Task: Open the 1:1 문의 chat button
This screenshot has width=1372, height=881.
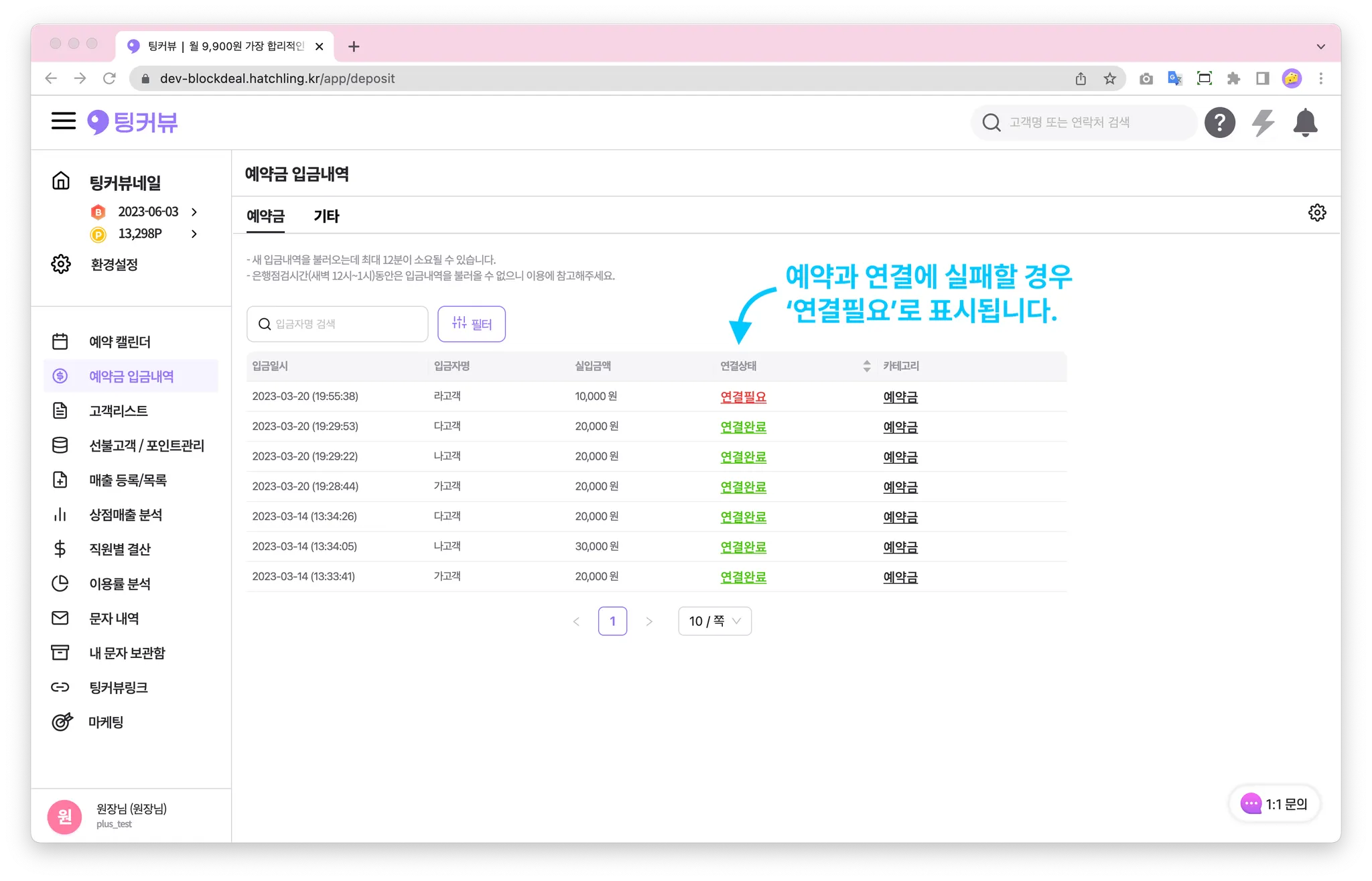Action: click(1274, 804)
